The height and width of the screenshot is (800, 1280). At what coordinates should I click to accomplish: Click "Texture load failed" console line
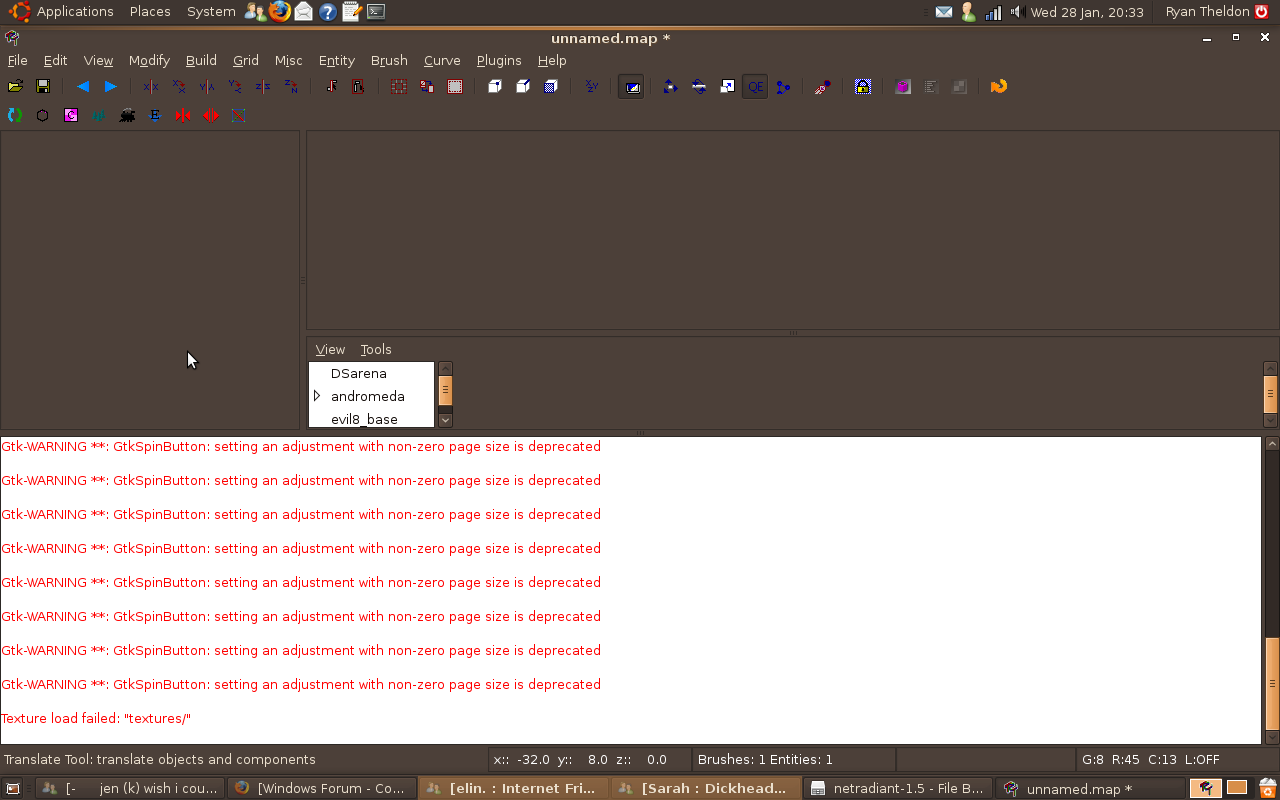tap(96, 719)
